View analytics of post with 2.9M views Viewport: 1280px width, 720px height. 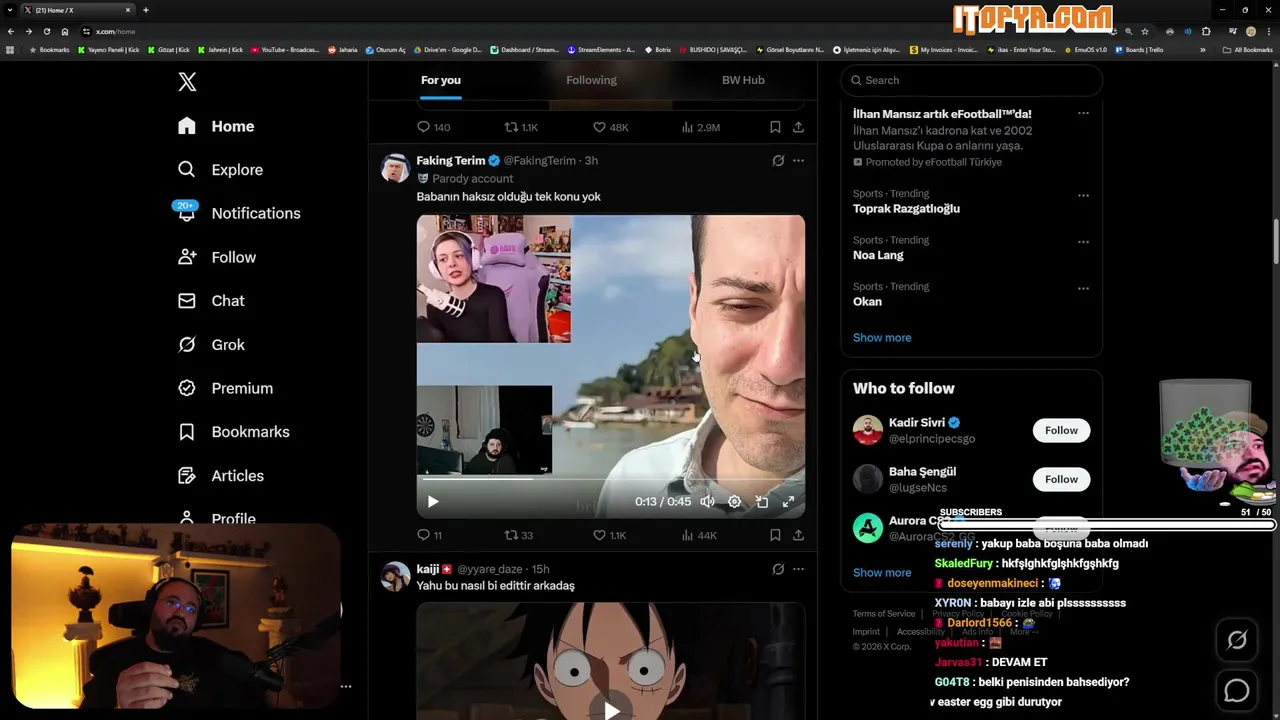tap(700, 127)
